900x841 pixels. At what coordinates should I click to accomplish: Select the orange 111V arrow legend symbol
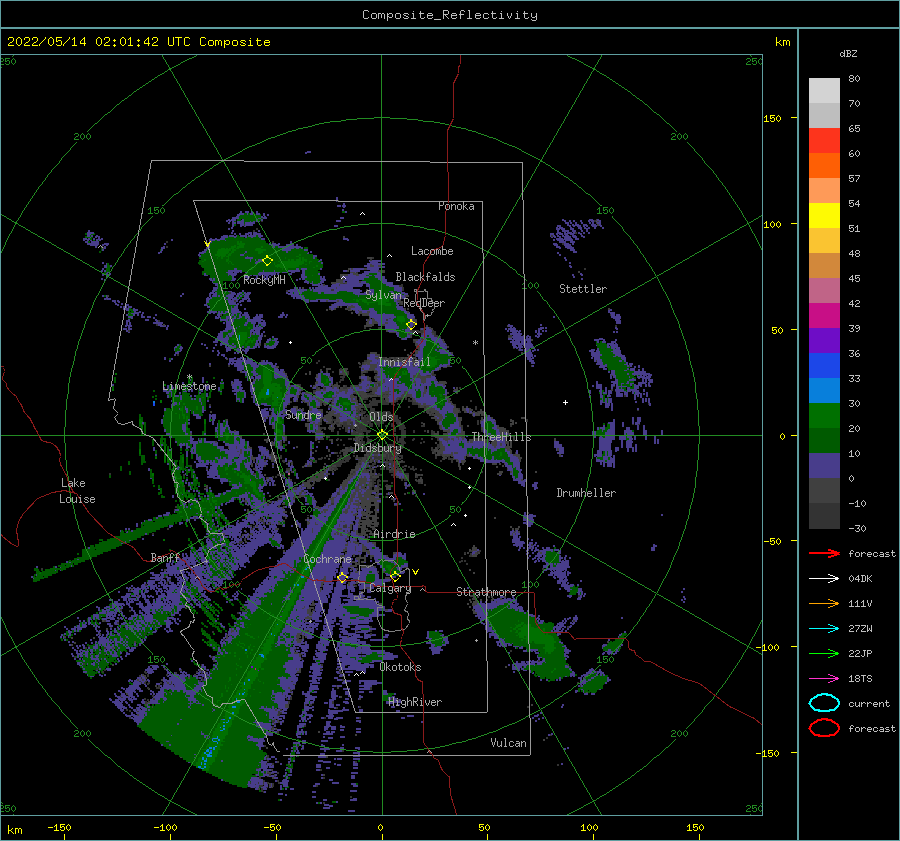tap(824, 603)
